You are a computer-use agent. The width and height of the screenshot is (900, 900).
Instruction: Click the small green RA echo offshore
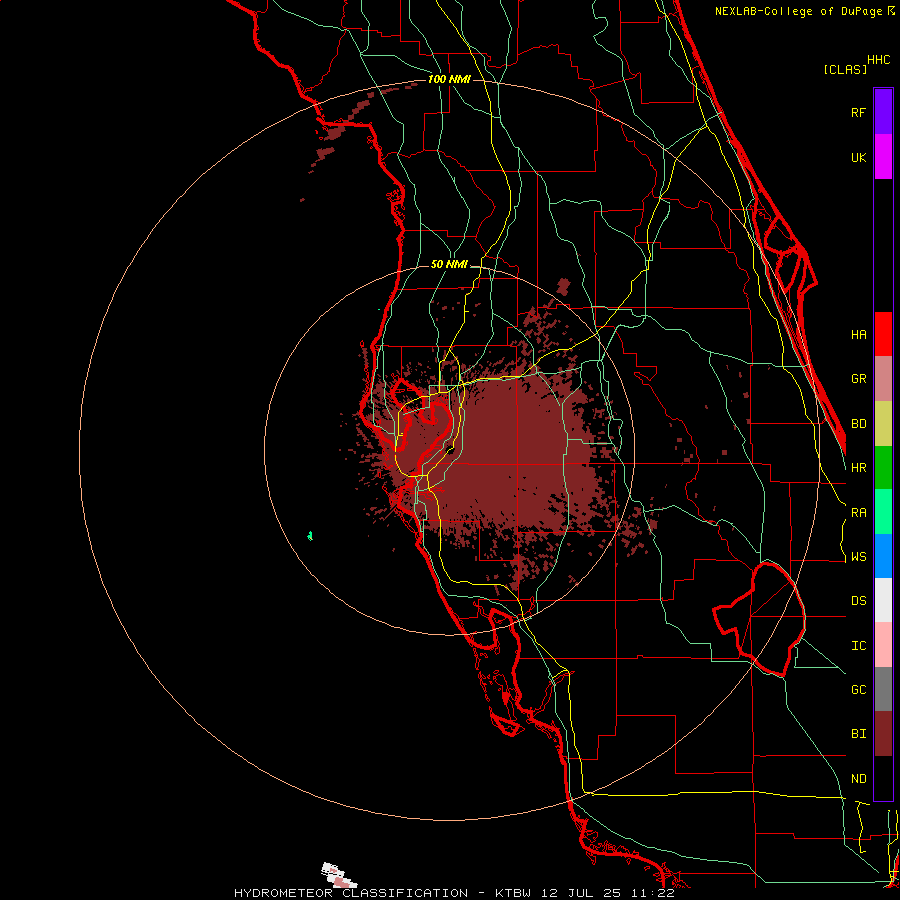click(x=310, y=536)
